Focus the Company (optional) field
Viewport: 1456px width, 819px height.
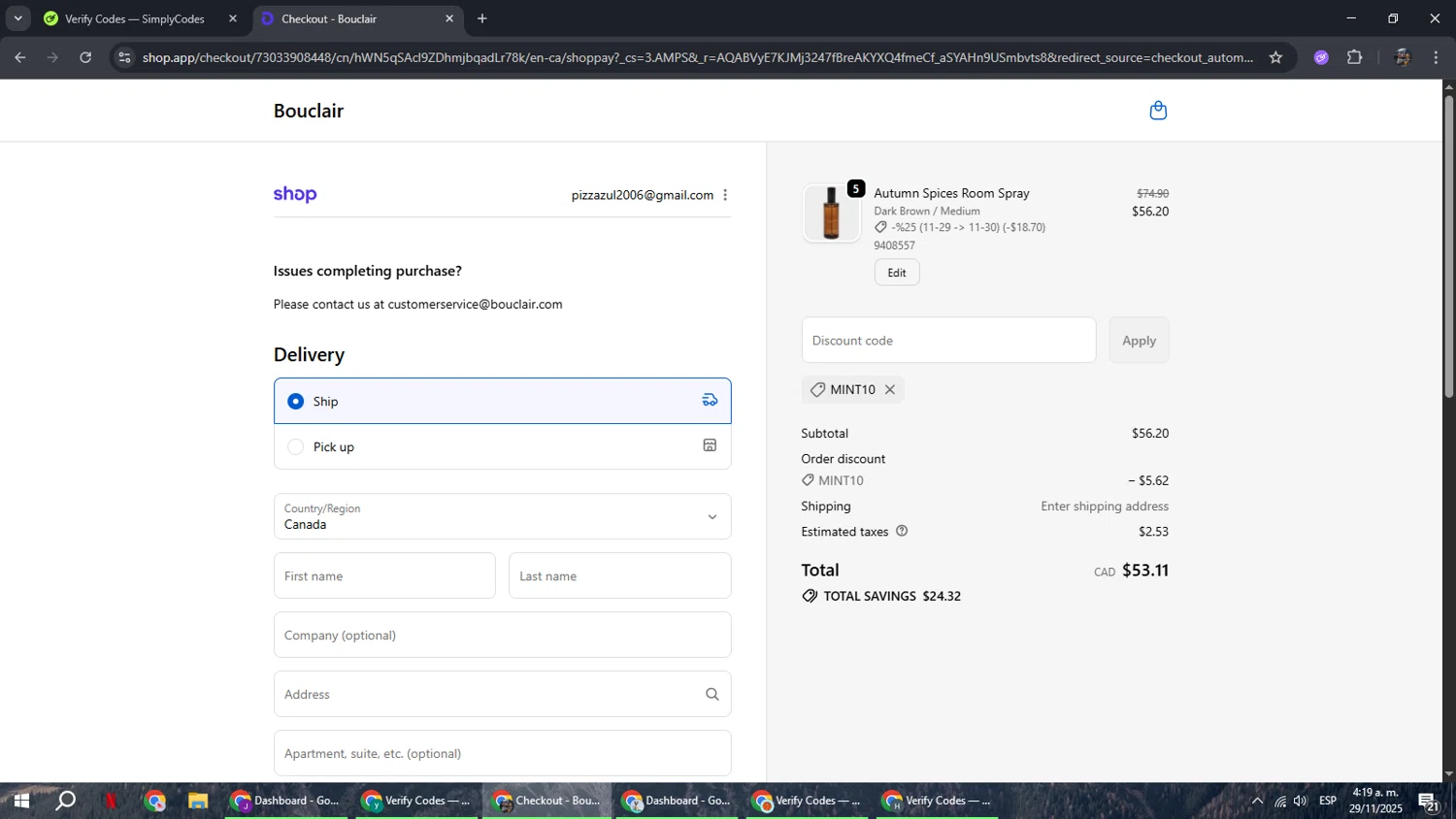point(502,635)
